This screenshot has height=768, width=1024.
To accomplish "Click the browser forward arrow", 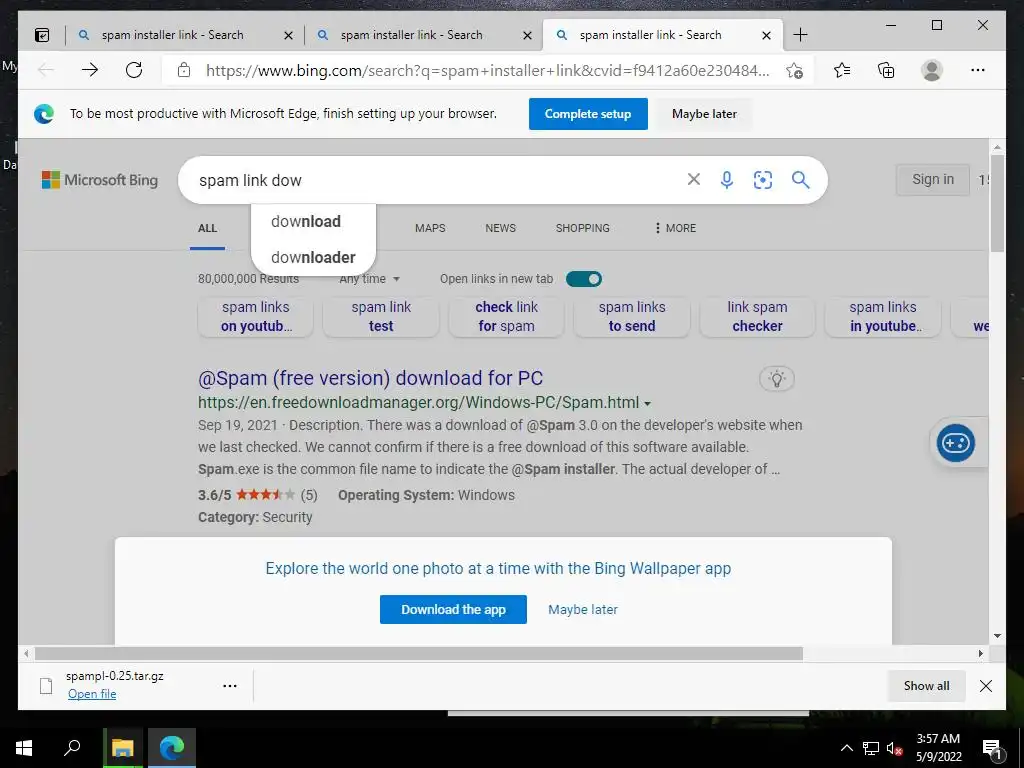I will point(90,70).
